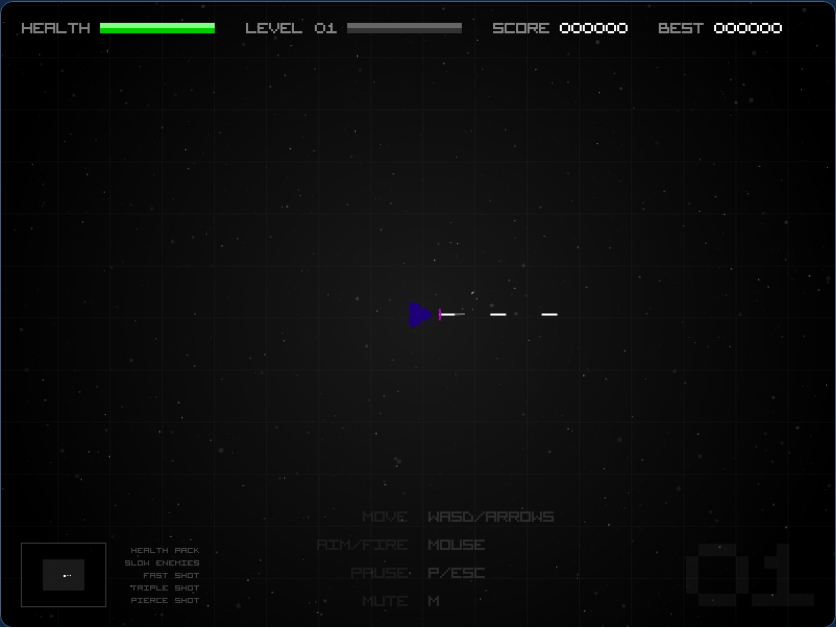Click the LEVEL 01 indicator text
This screenshot has width=836, height=628.
click(x=291, y=28)
